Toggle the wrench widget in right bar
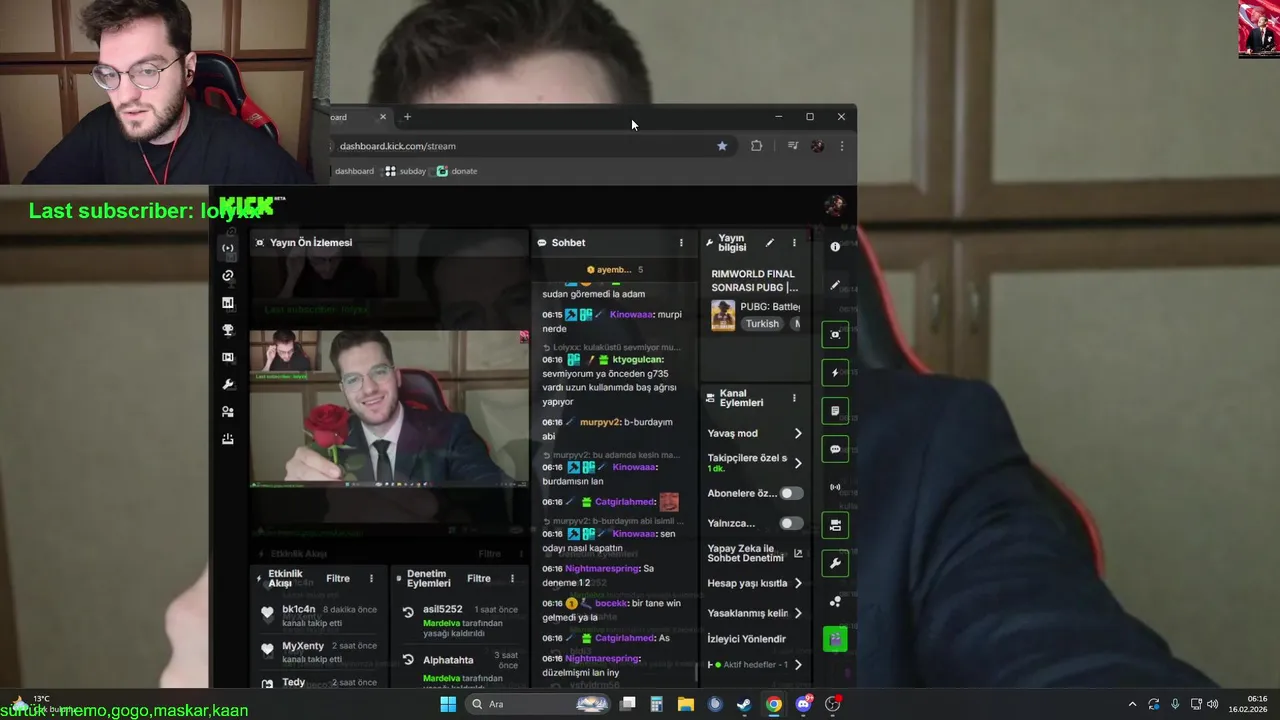Screen dimensions: 1280x720 [x=835, y=563]
